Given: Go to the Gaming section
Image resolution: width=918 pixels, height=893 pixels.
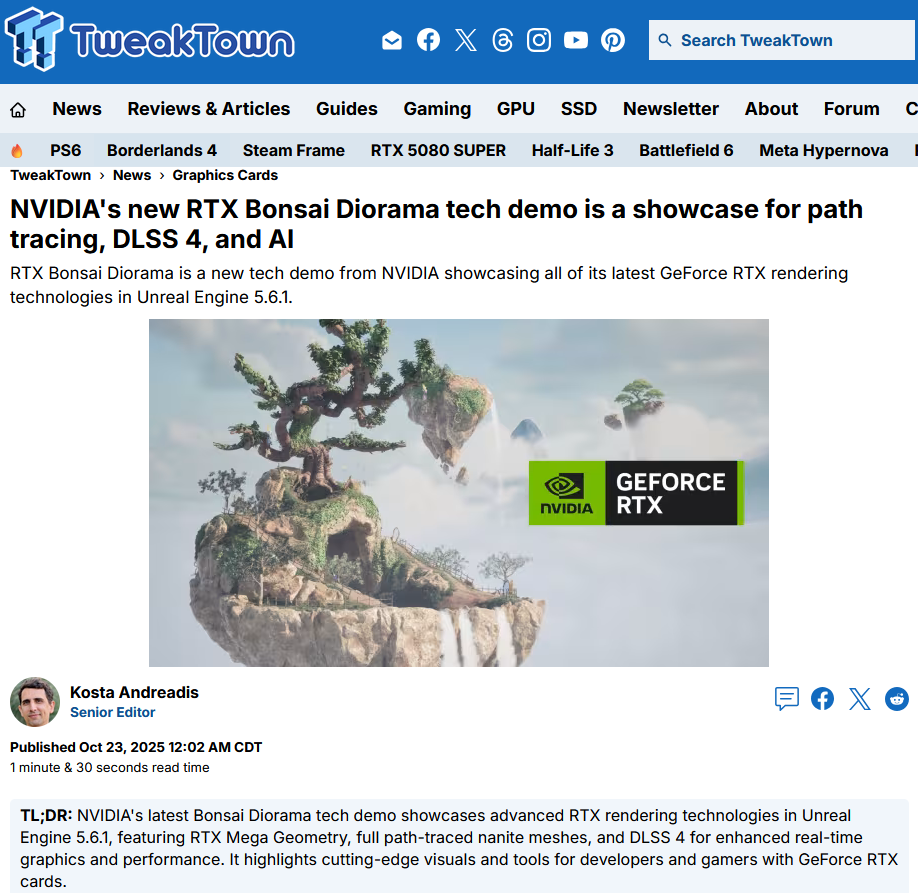Looking at the screenshot, I should coord(437,109).
